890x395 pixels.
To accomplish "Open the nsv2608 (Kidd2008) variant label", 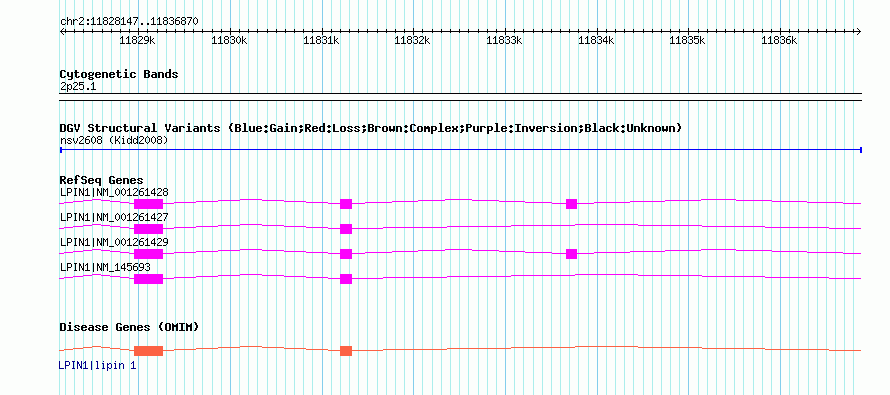I will tap(114, 140).
